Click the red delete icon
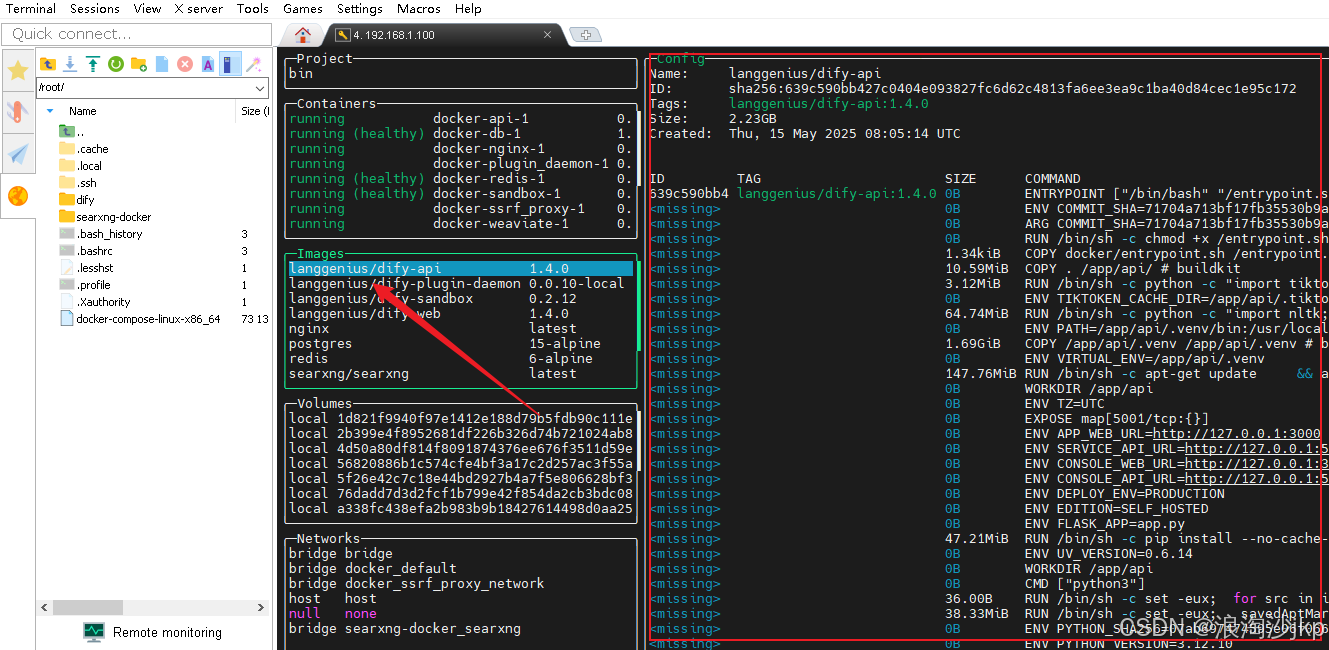1329x650 pixels. point(185,64)
